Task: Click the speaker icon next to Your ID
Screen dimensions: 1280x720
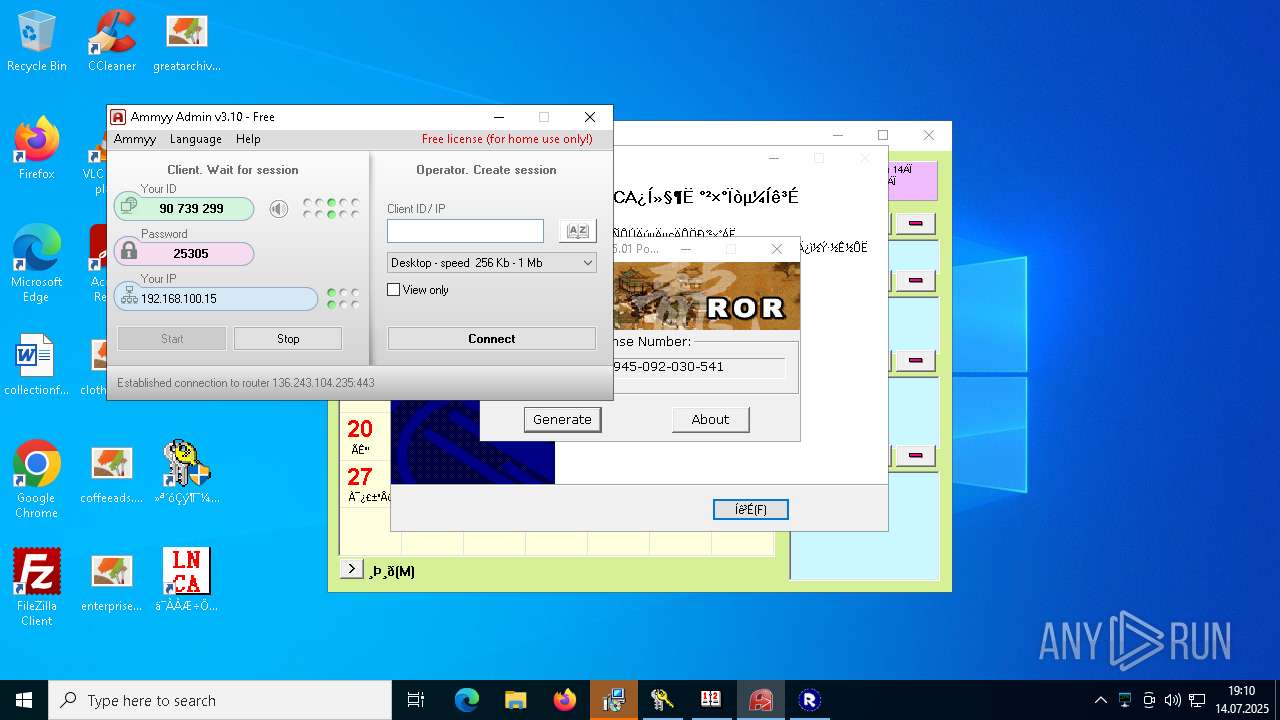Action: [278, 208]
